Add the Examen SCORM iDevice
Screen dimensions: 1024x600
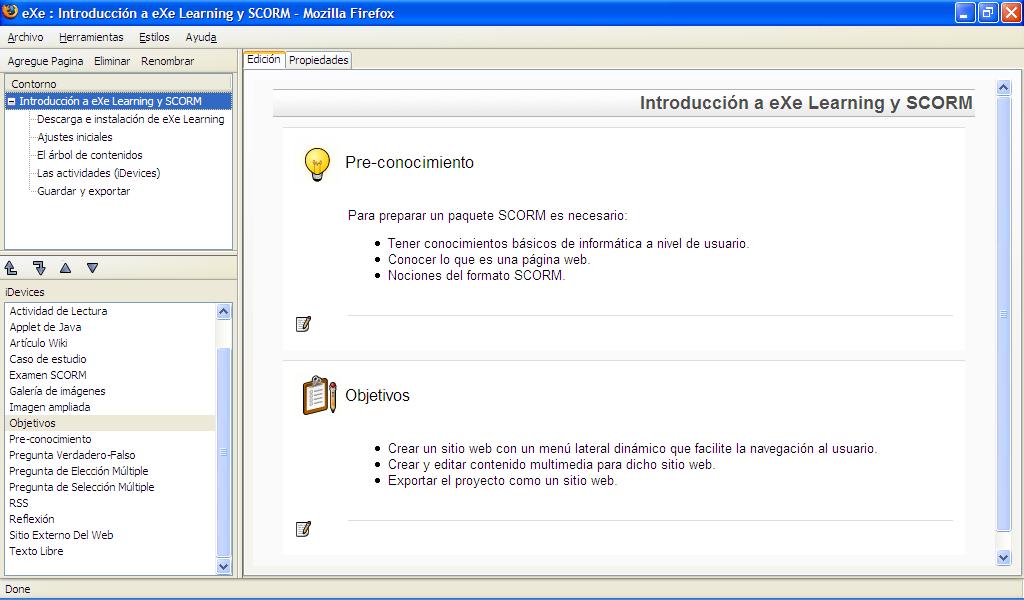pyautogui.click(x=48, y=375)
